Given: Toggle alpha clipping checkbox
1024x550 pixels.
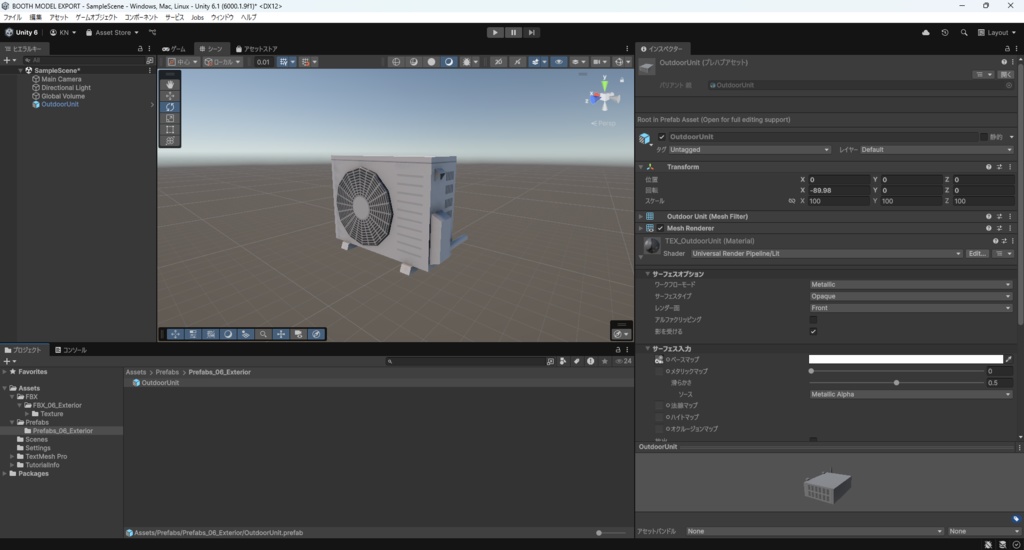Looking at the screenshot, I should 813,320.
